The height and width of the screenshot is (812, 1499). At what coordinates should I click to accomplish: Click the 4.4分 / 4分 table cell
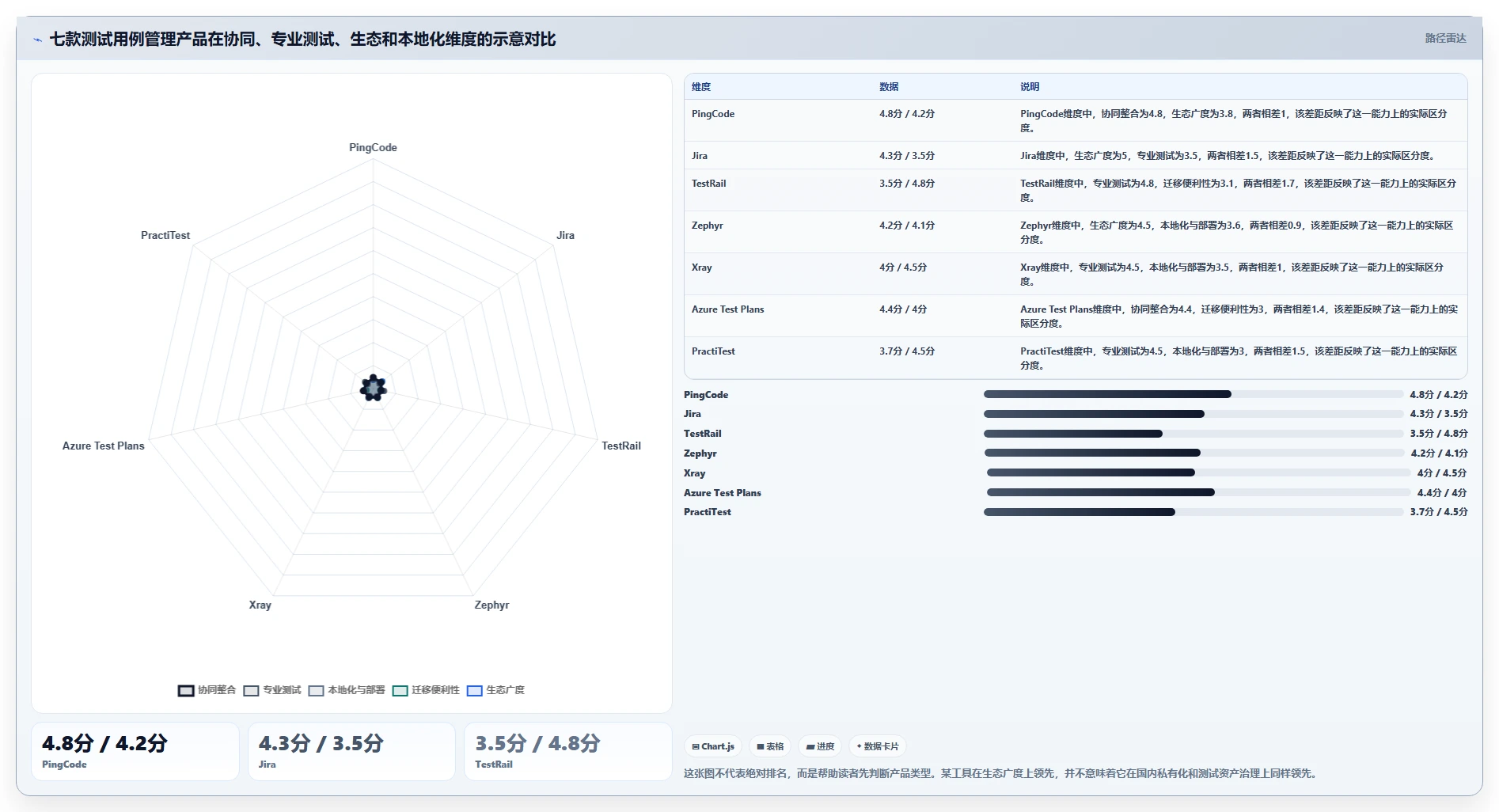point(903,309)
